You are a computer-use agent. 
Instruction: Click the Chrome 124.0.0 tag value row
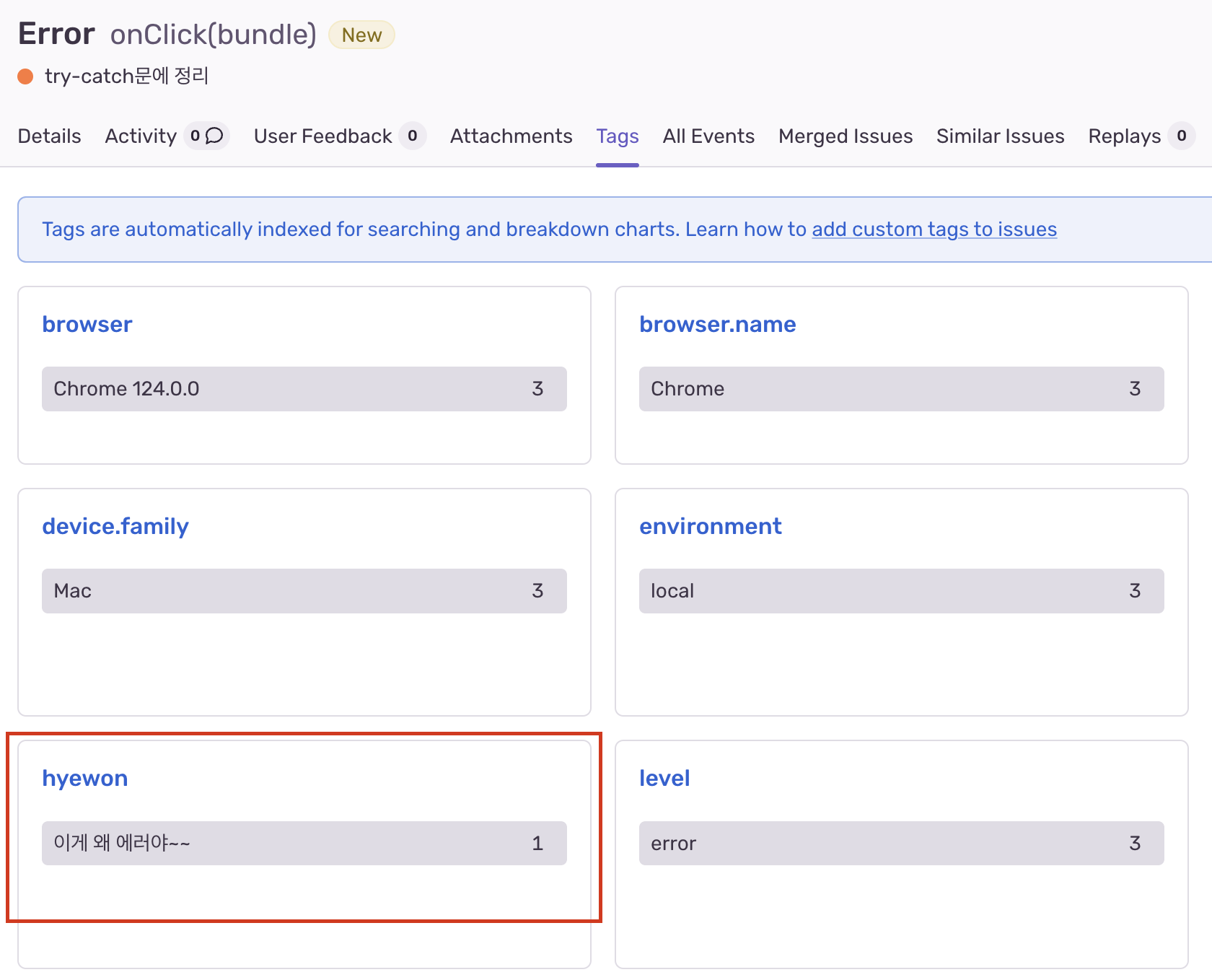(x=304, y=389)
